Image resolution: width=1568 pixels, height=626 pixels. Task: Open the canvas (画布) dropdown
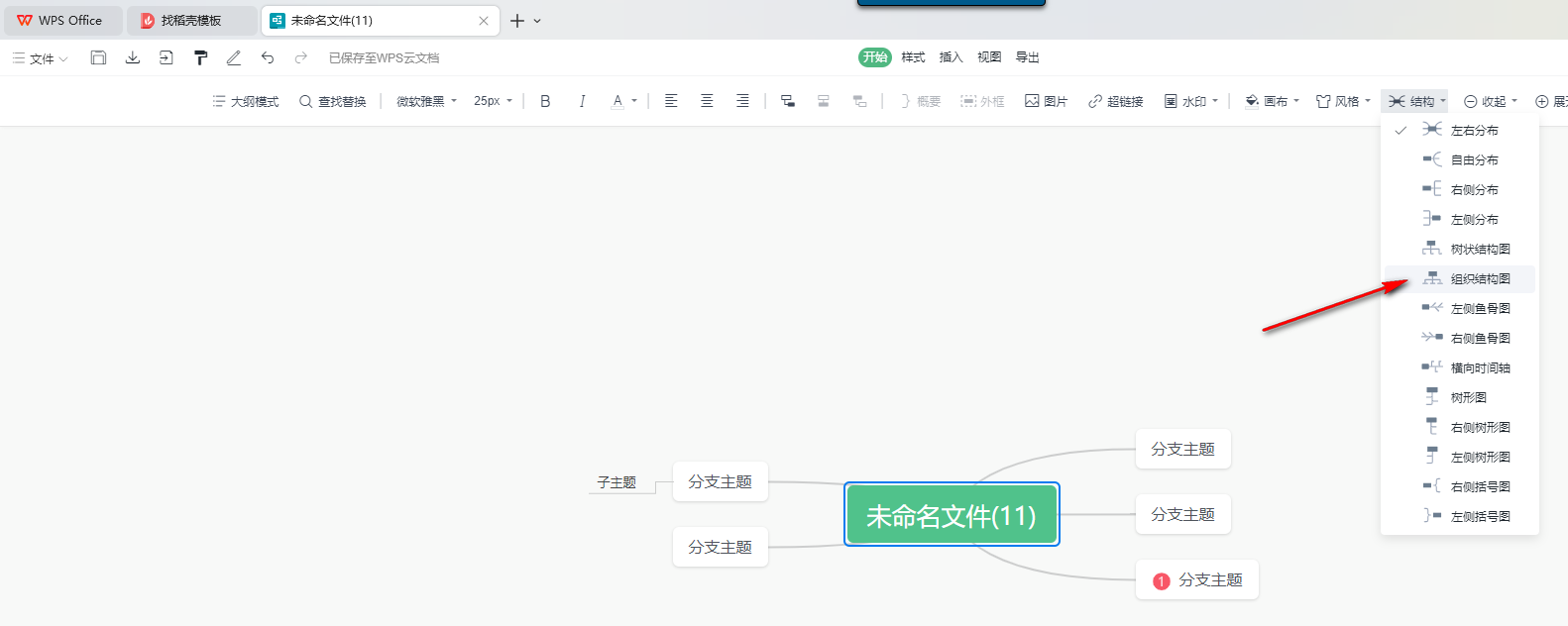[x=1272, y=101]
